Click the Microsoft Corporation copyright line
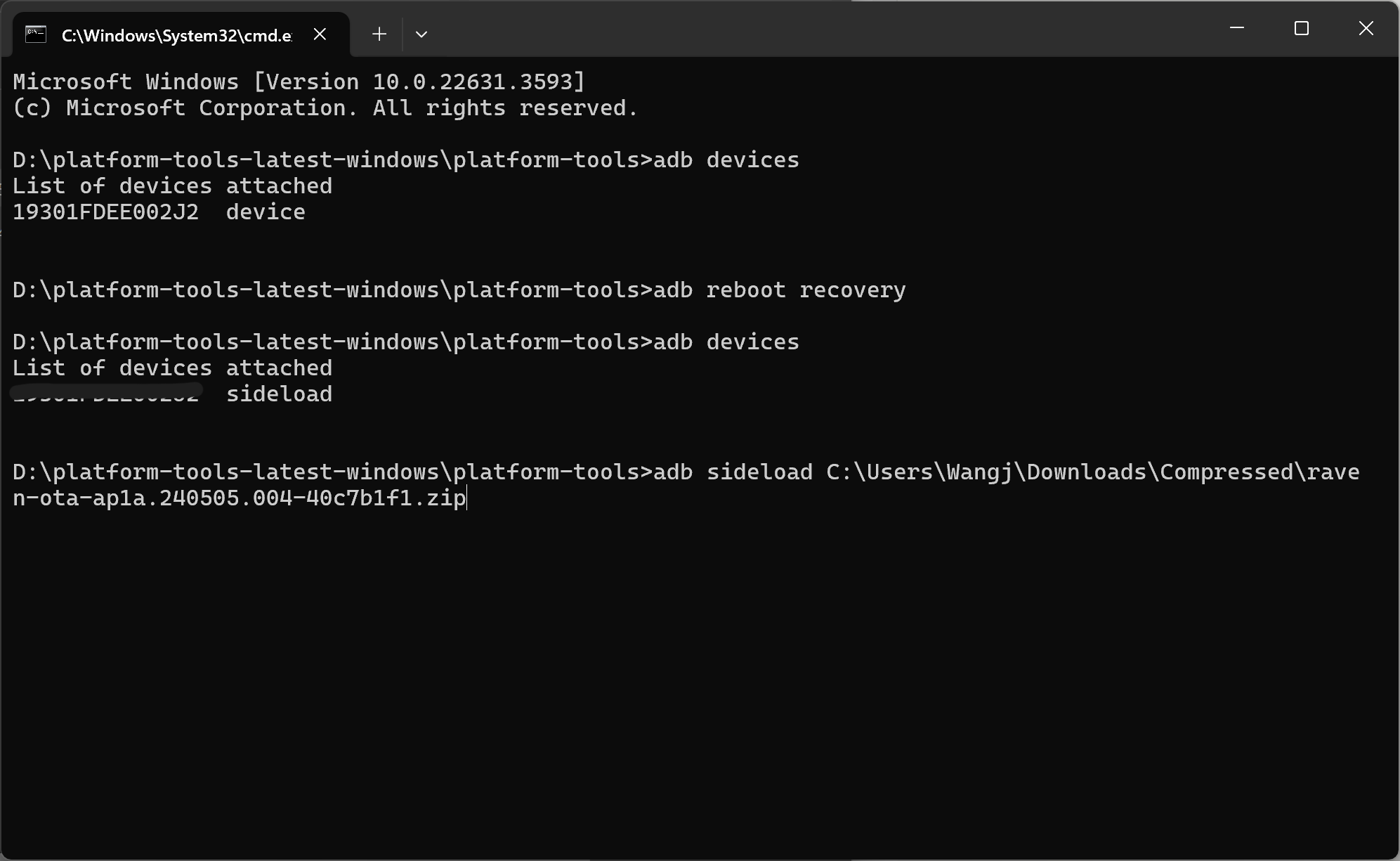Viewport: 1400px width, 861px height. 325,108
